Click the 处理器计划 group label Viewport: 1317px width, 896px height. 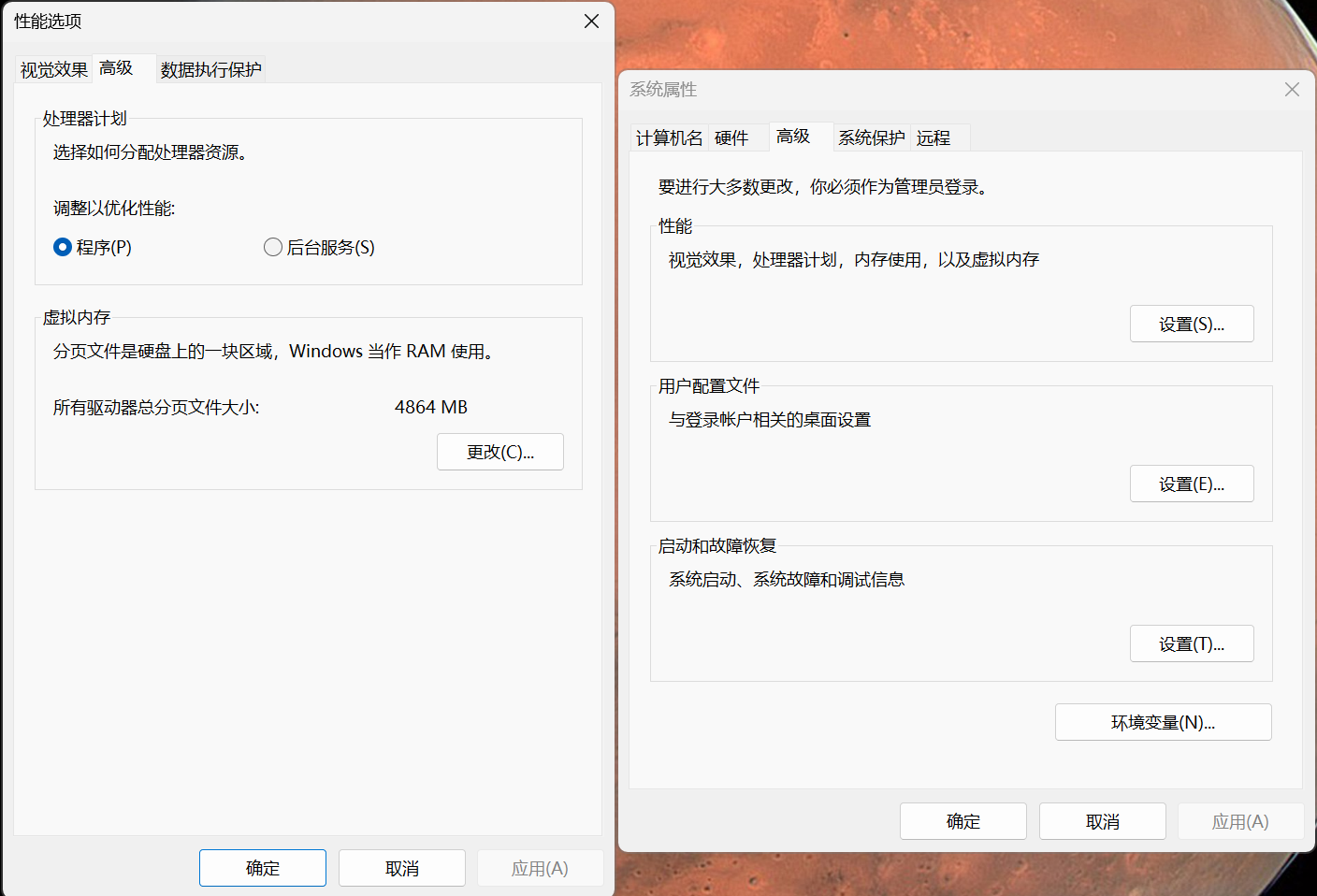coord(85,118)
